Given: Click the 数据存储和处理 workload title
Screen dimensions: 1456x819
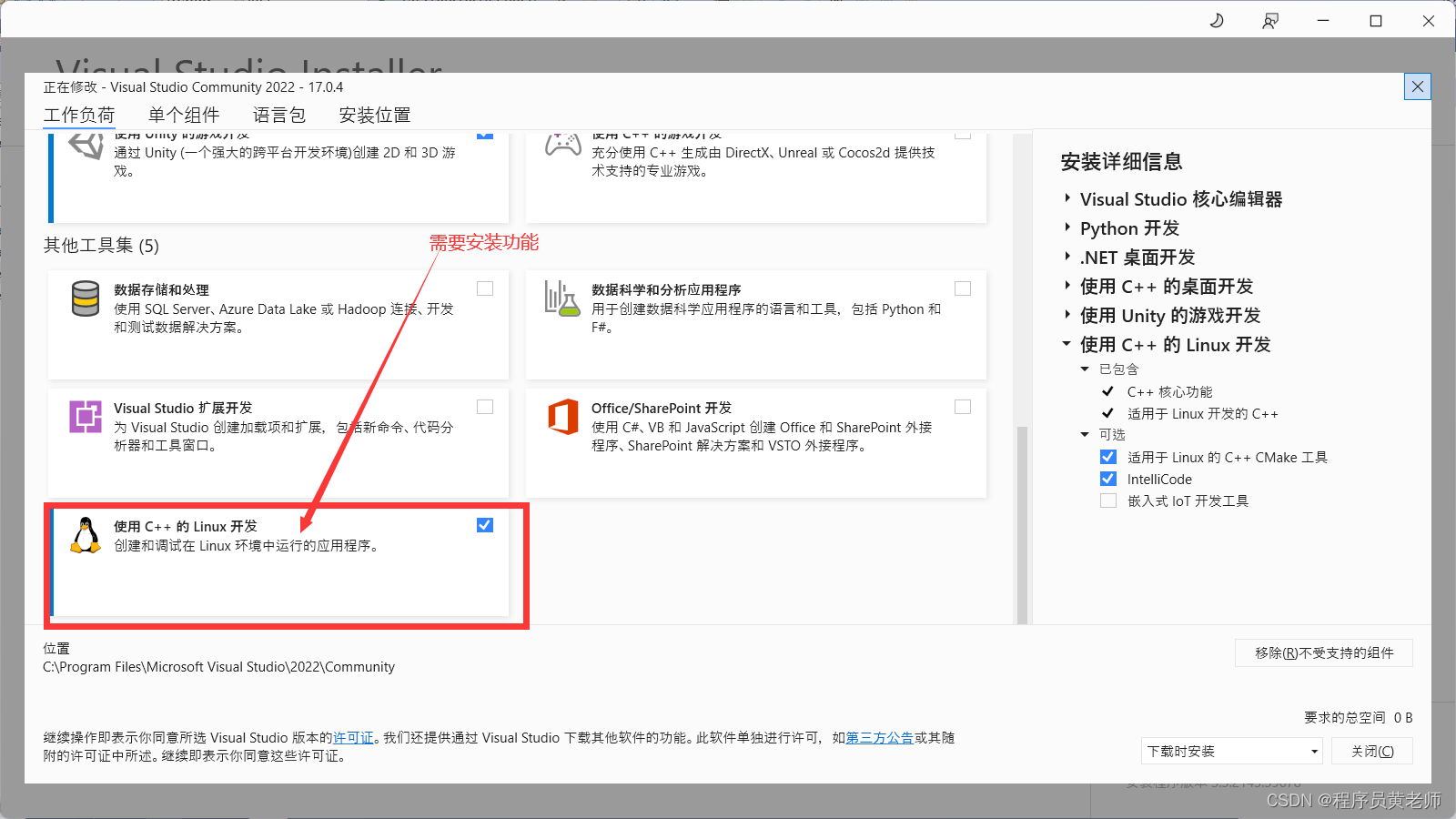Looking at the screenshot, I should tap(161, 289).
